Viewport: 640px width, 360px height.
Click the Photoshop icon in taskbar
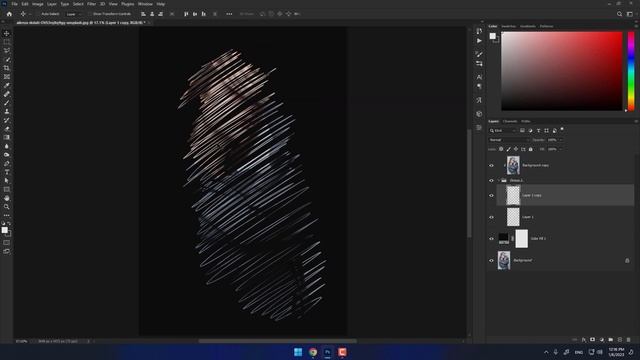pyautogui.click(x=327, y=352)
